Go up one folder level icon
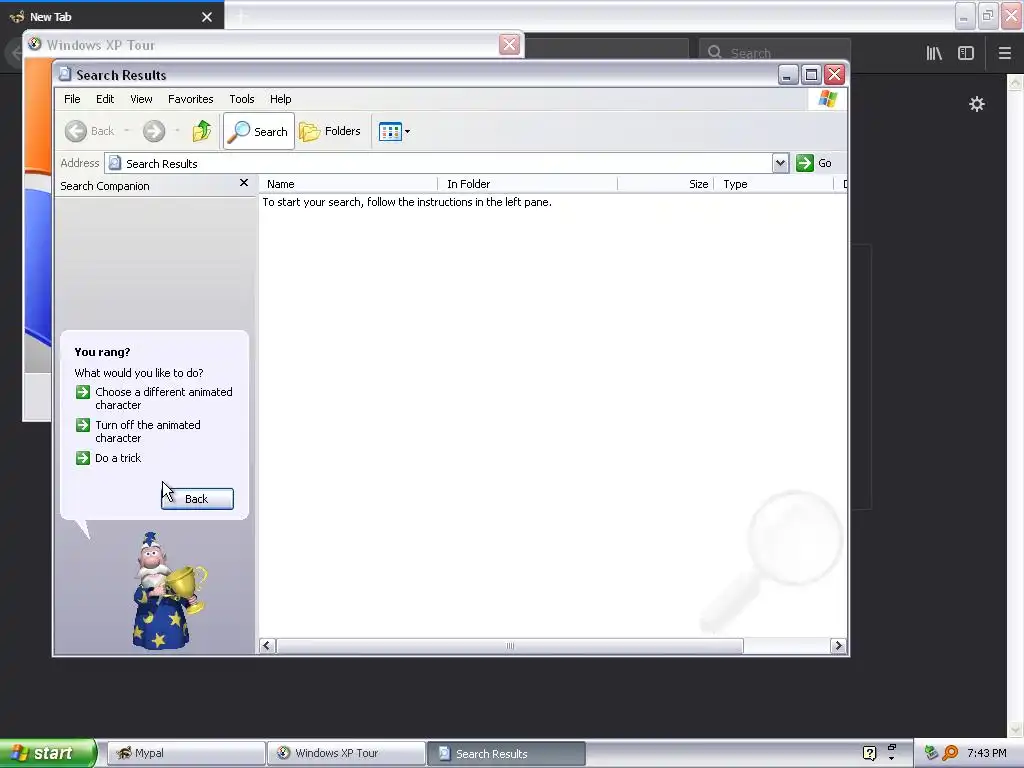The image size is (1024, 768). (202, 131)
